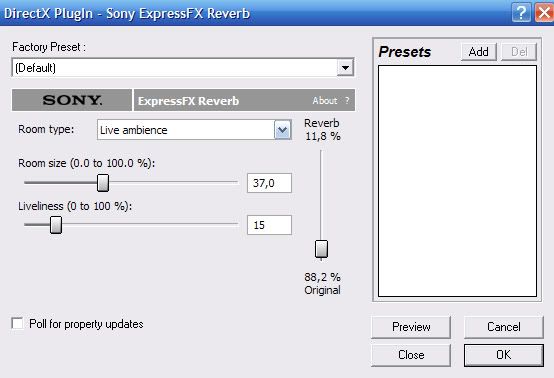Click the Room size slider handle
Image resolution: width=554 pixels, height=378 pixels.
click(103, 183)
